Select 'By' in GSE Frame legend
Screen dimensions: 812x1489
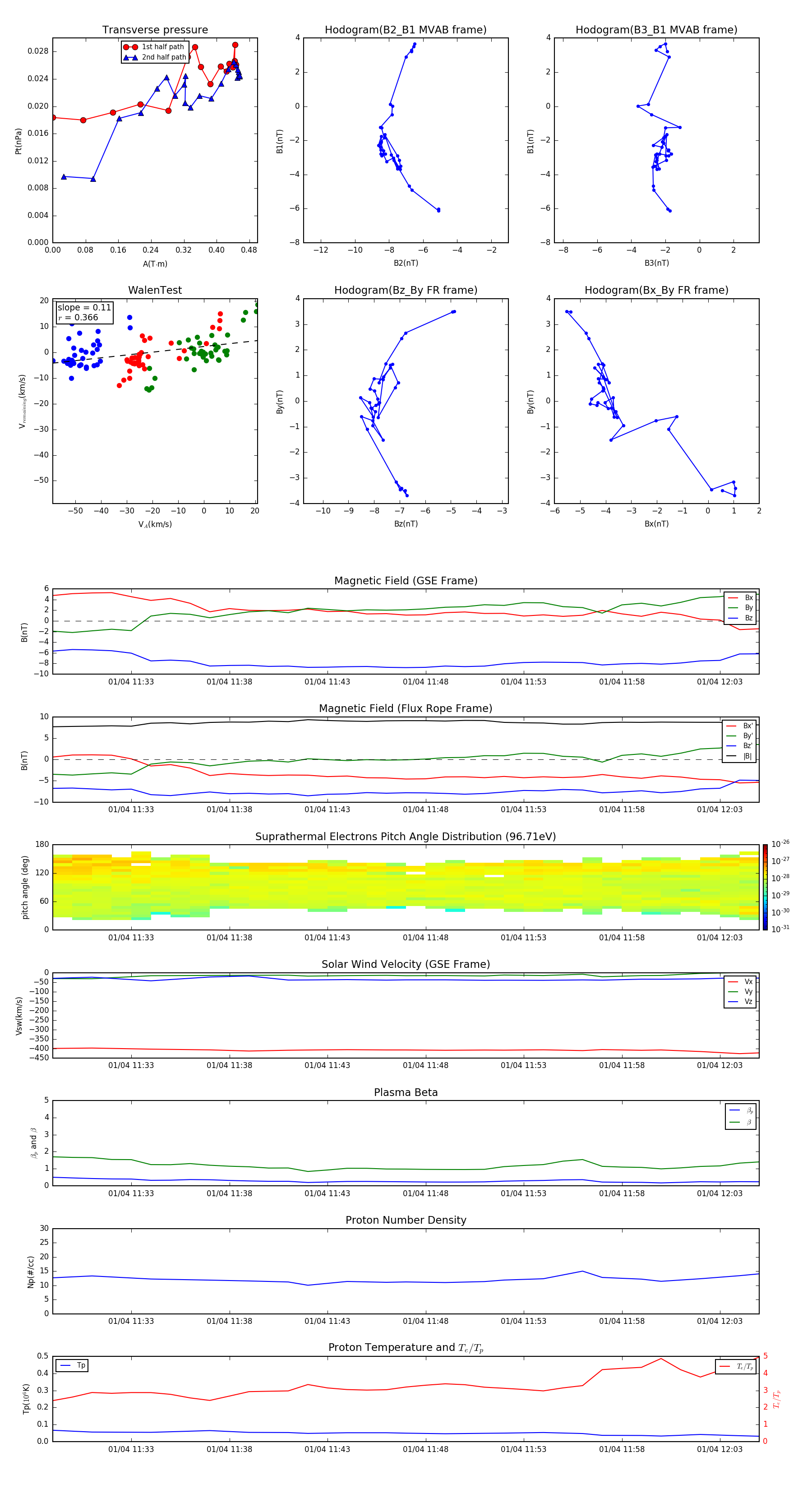(x=741, y=607)
